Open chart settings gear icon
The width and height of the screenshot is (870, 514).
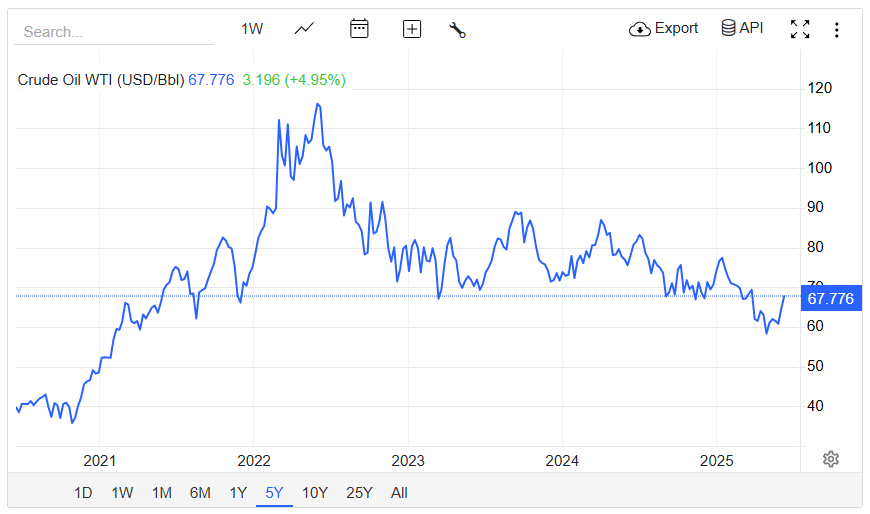pyautogui.click(x=830, y=459)
